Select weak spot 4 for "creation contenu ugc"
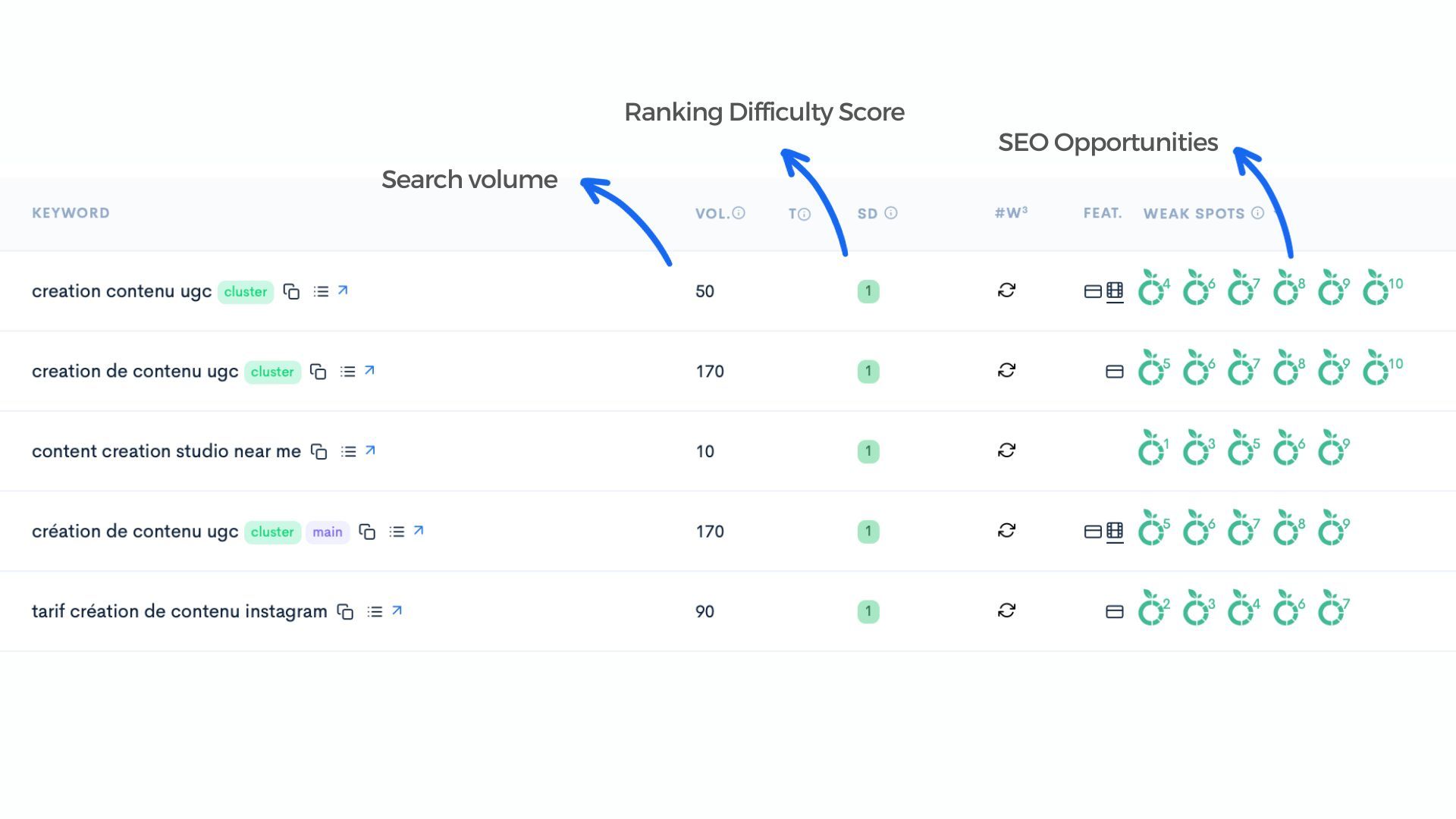The image size is (1456, 819). click(1151, 292)
